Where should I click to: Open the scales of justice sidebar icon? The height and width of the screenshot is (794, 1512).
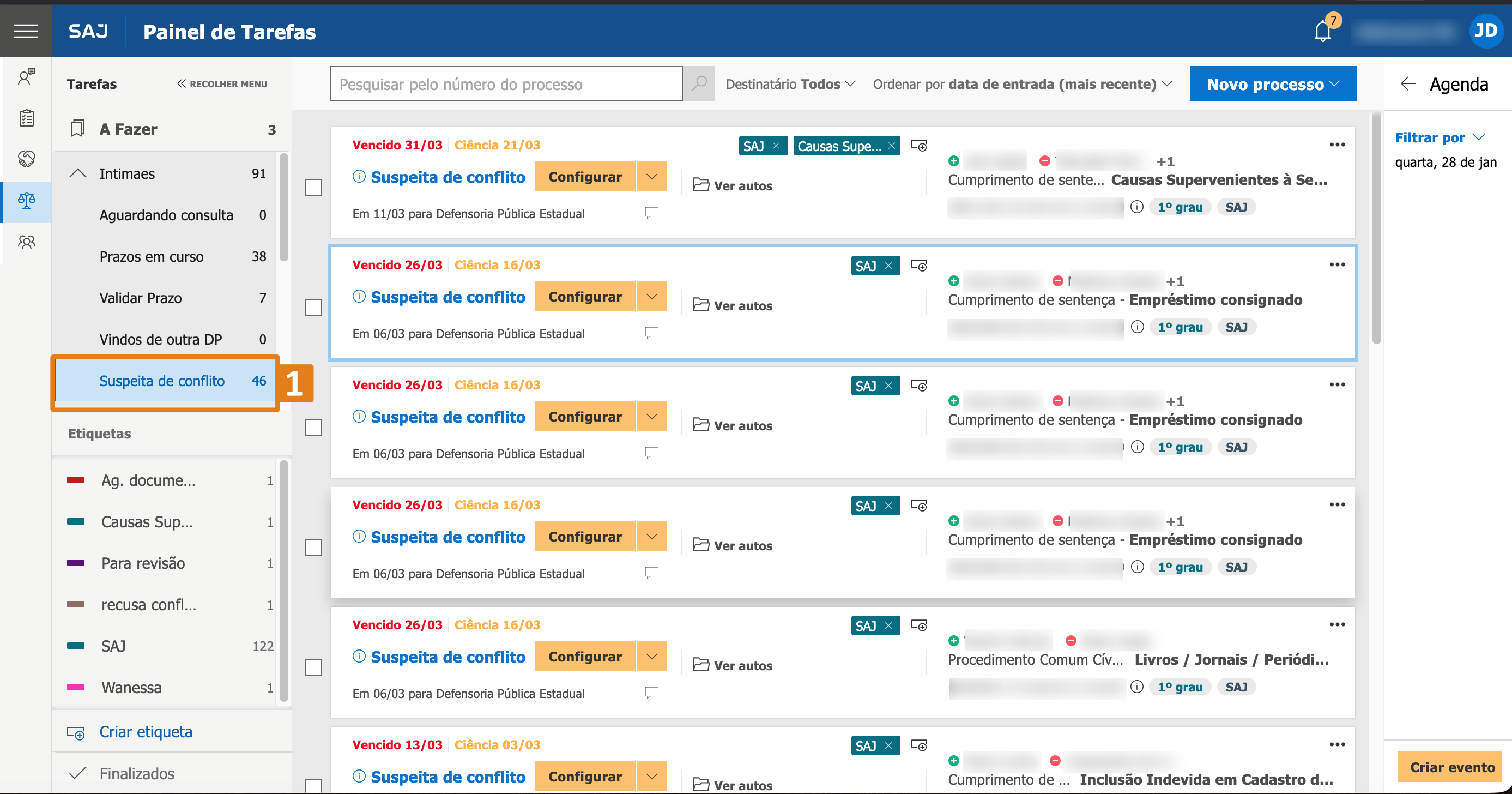pos(26,201)
